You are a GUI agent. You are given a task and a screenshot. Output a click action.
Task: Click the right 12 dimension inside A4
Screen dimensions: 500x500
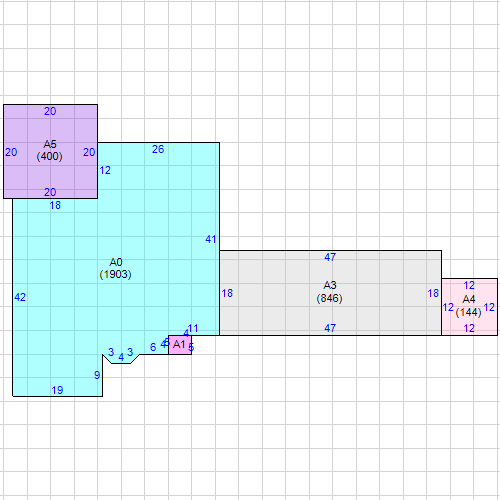coord(489,307)
